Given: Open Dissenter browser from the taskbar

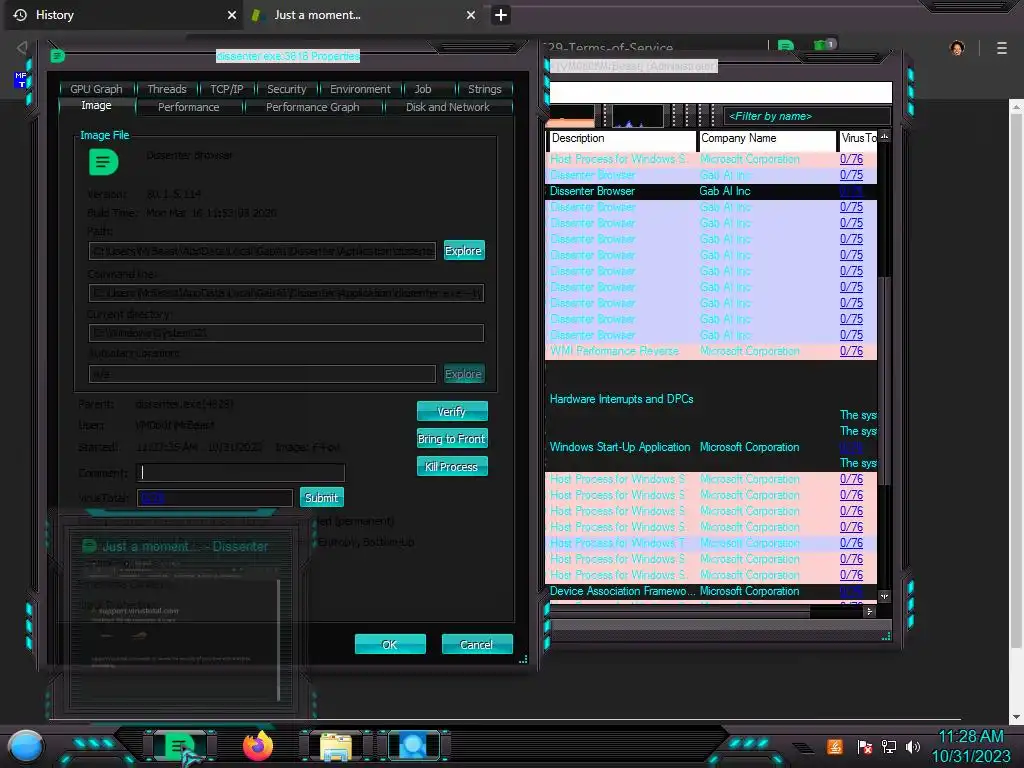Looking at the screenshot, I should coord(179,746).
